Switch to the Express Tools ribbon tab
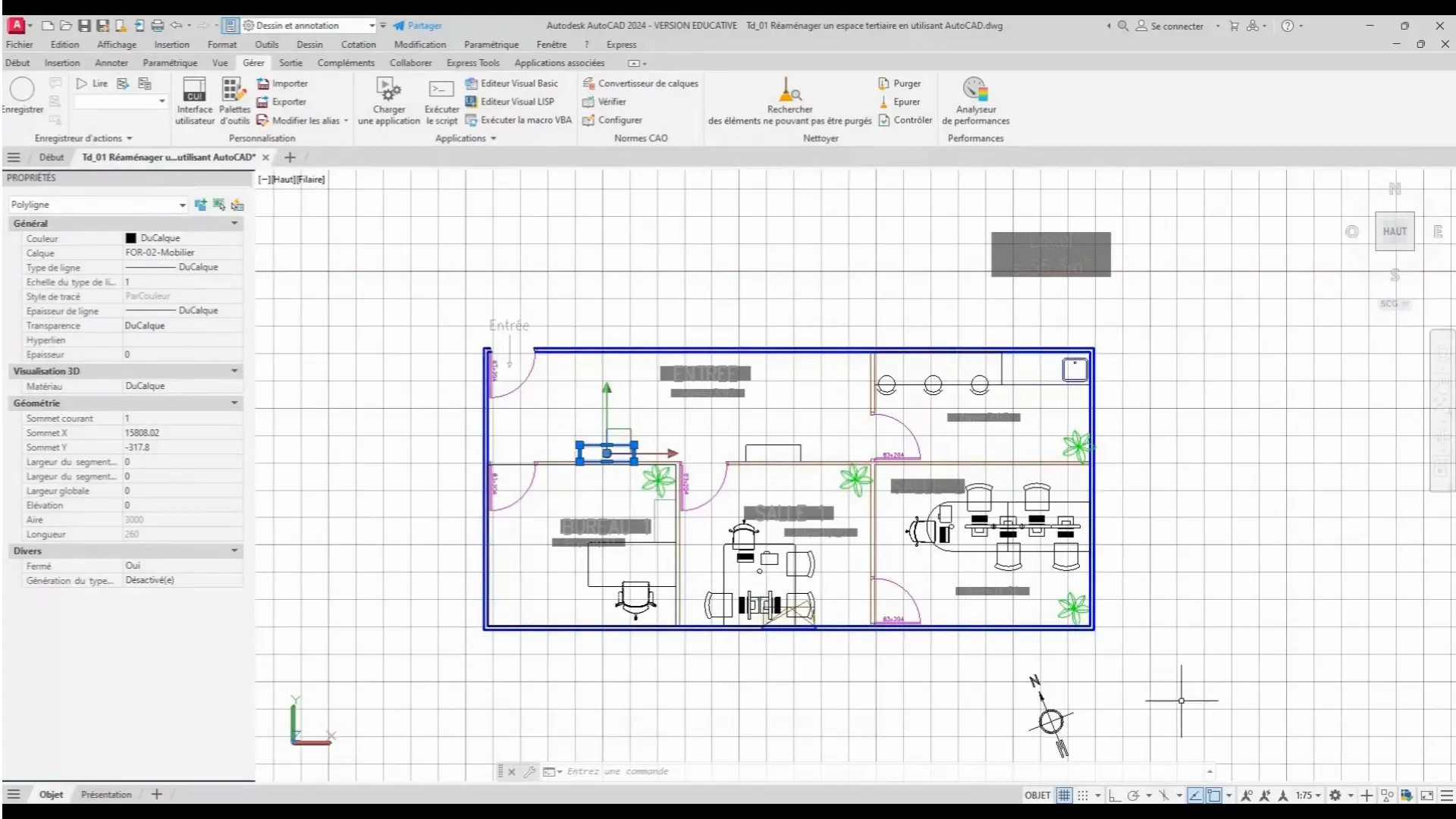 coord(473,63)
